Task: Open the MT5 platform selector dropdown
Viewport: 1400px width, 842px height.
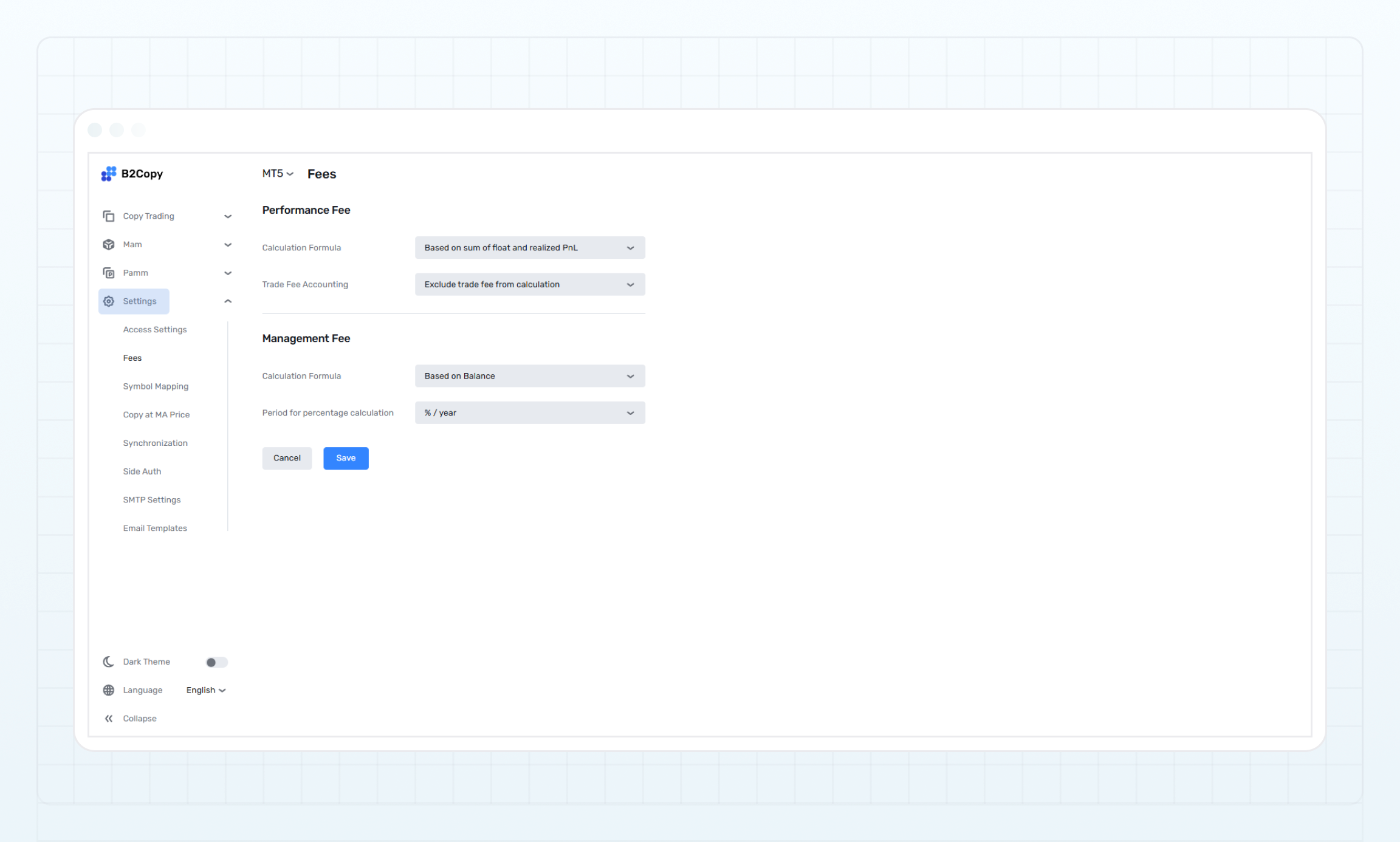Action: [276, 174]
